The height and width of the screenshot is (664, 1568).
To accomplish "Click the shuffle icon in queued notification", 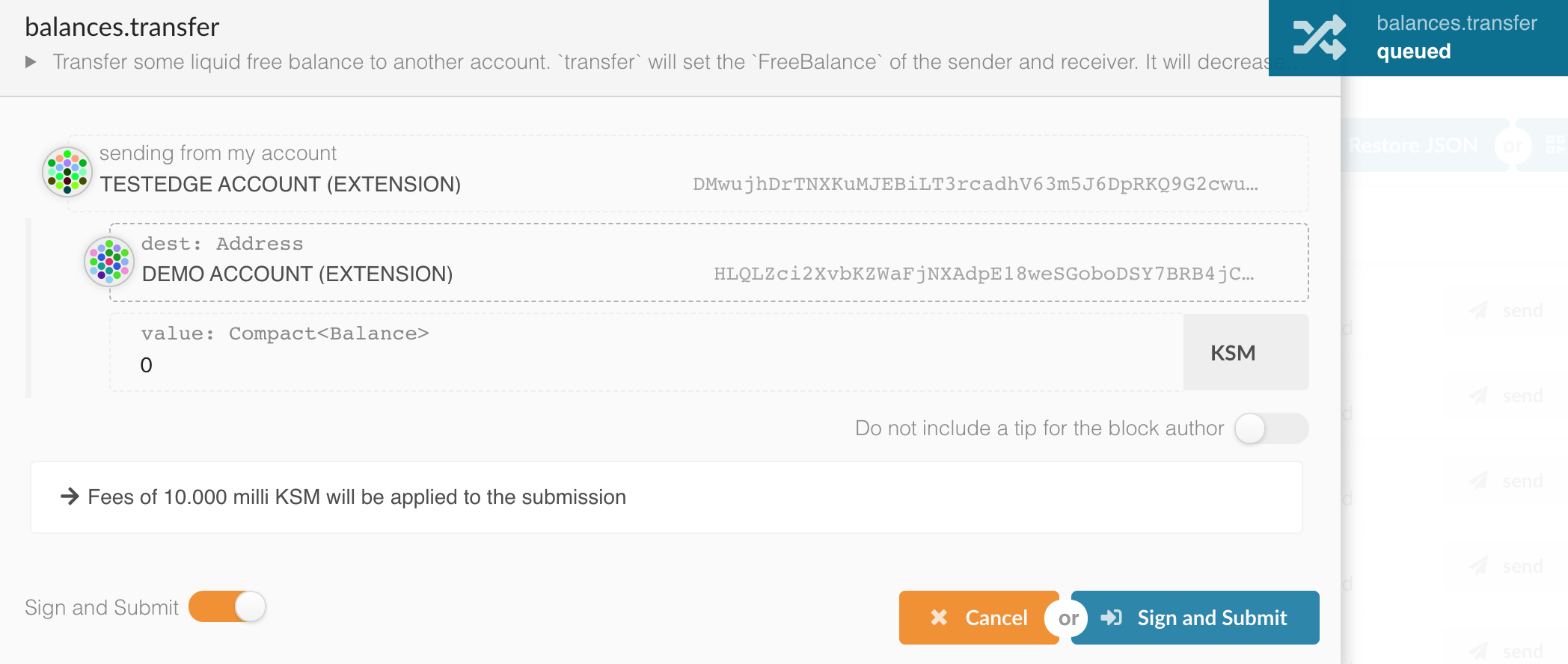I will [x=1320, y=37].
